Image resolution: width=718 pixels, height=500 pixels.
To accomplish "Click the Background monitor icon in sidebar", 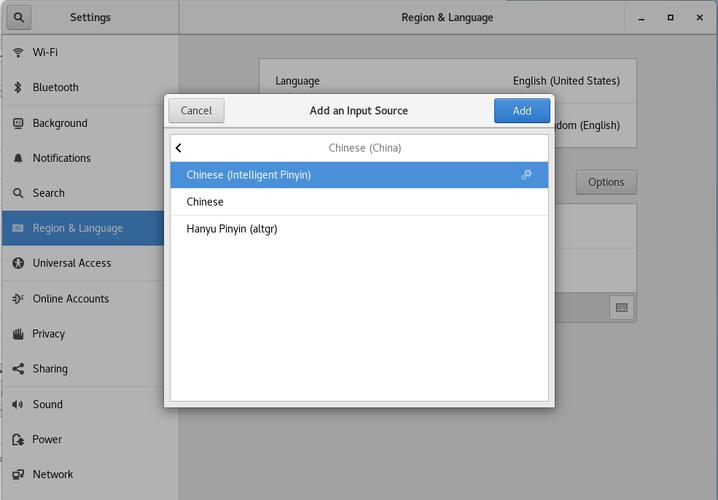I will click(x=18, y=123).
